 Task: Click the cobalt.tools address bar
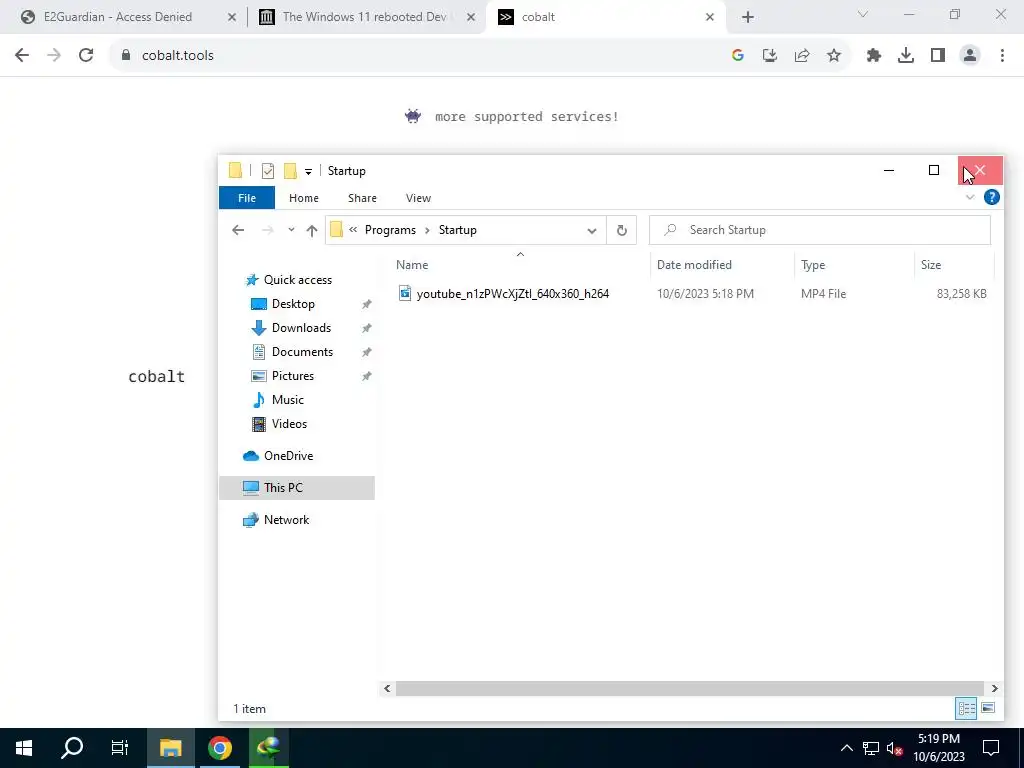(x=418, y=56)
